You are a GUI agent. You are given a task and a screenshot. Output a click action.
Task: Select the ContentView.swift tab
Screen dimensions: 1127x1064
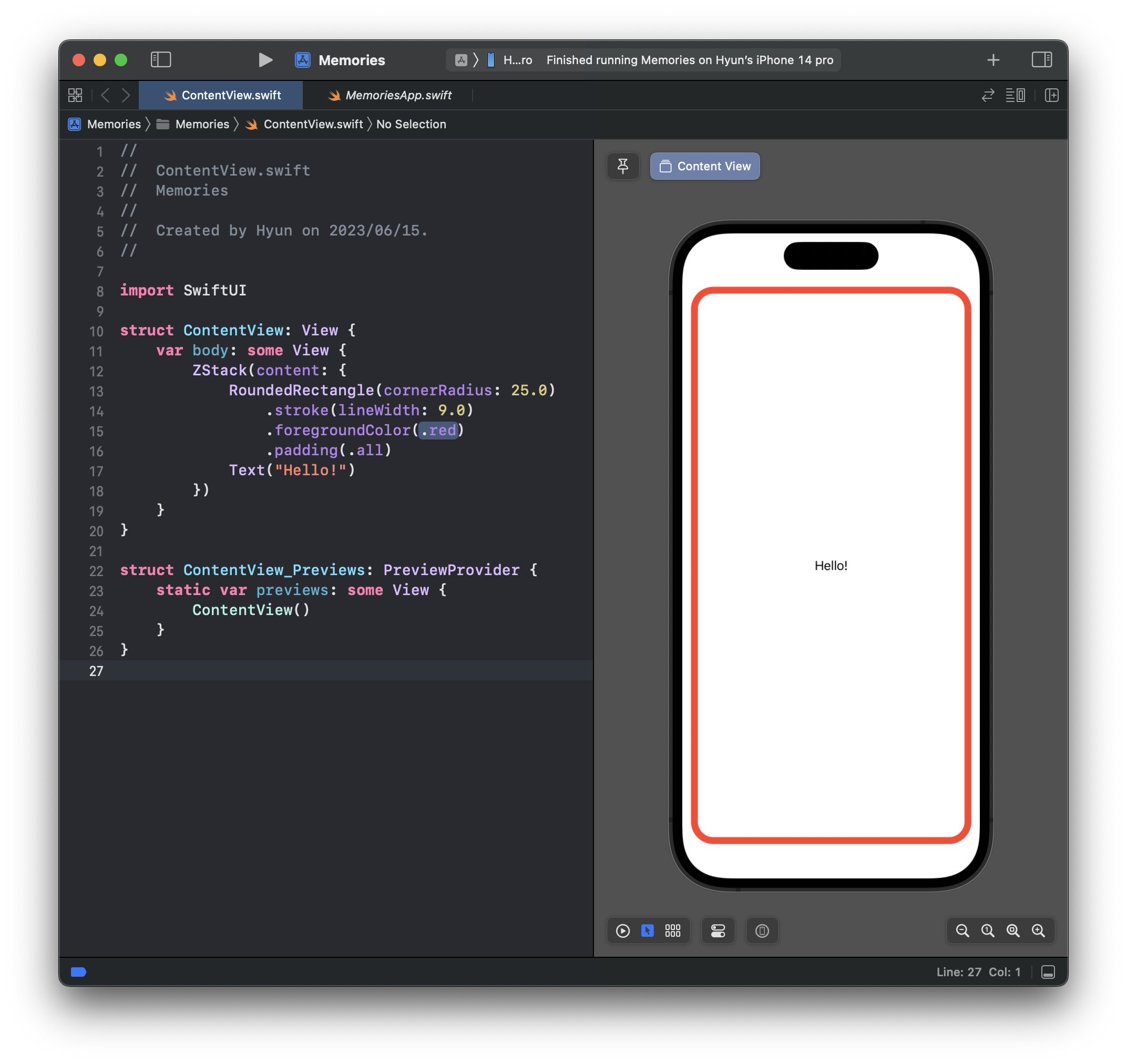point(231,95)
